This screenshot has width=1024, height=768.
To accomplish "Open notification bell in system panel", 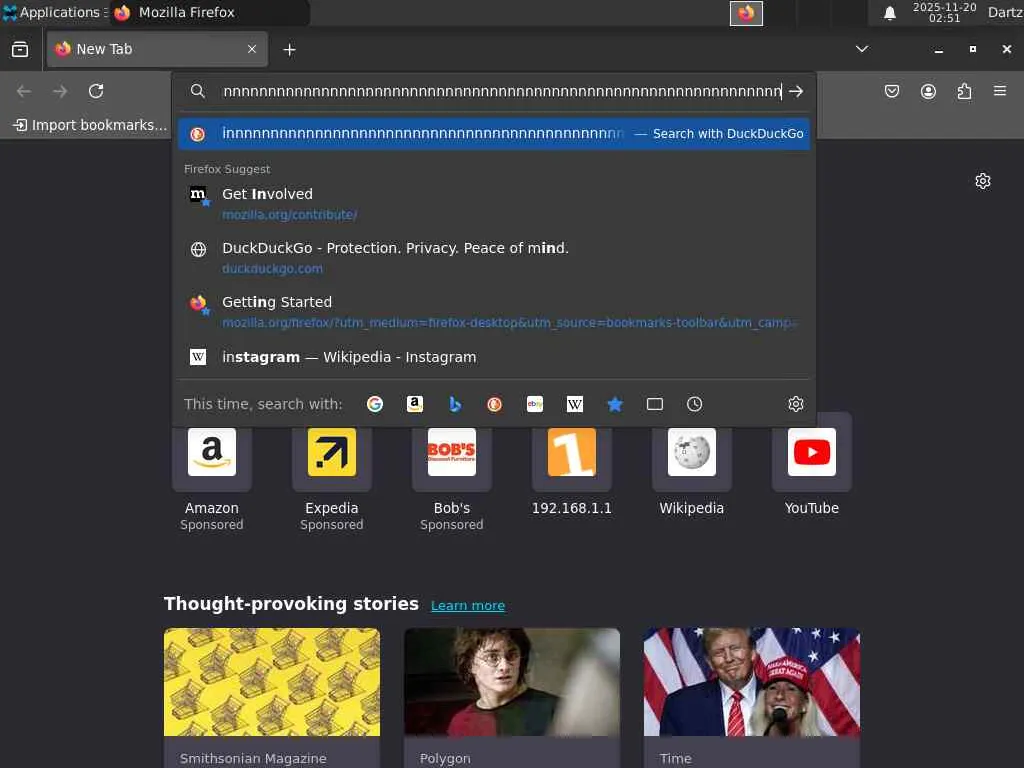I will coord(889,13).
